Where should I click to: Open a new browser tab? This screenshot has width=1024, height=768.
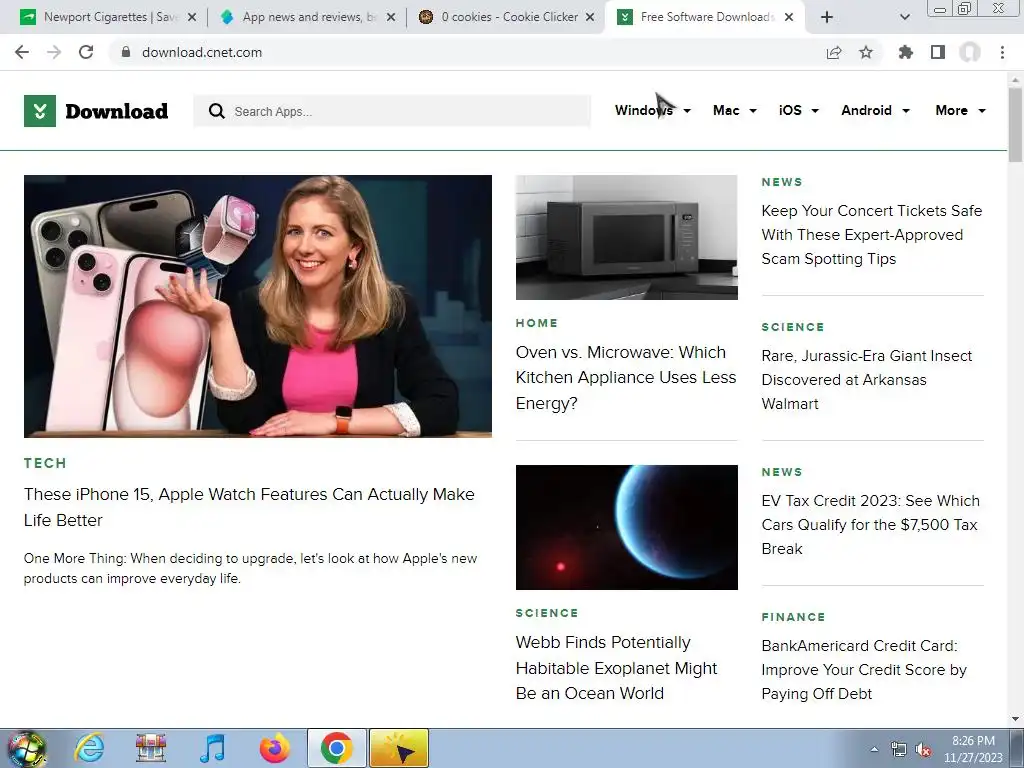pyautogui.click(x=826, y=17)
